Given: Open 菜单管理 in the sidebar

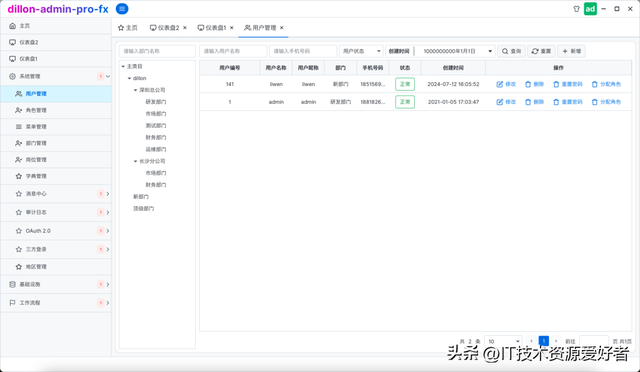Looking at the screenshot, I should point(56,127).
